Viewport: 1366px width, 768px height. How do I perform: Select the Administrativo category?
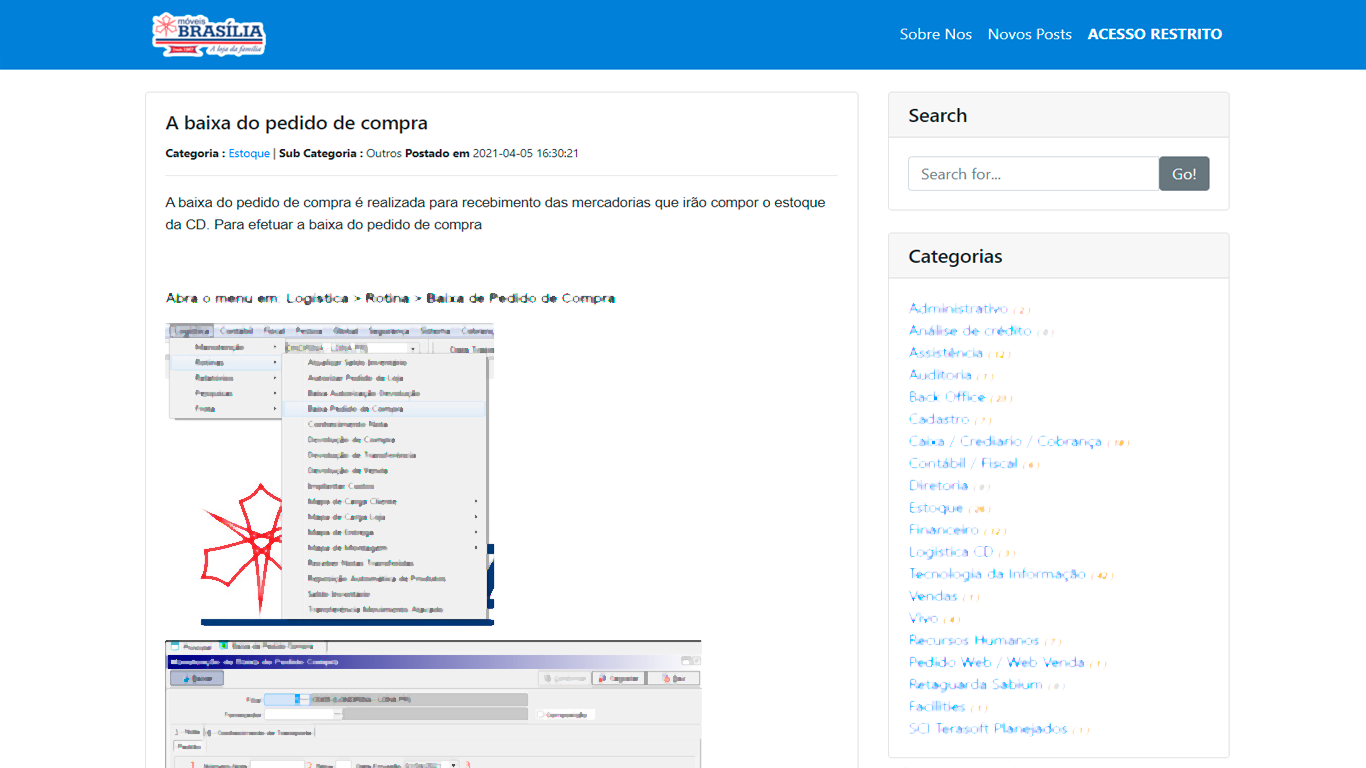click(x=958, y=309)
